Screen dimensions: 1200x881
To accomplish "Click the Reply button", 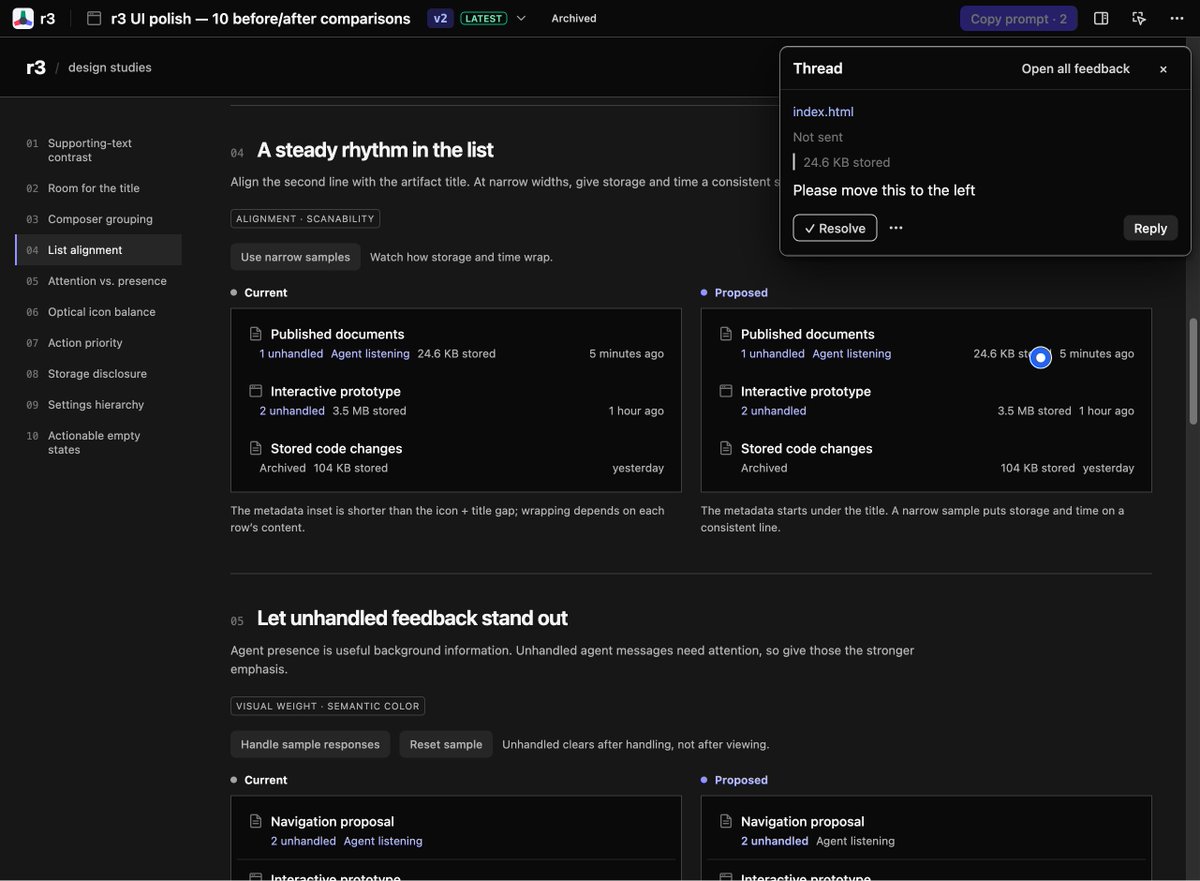I will coord(1150,228).
